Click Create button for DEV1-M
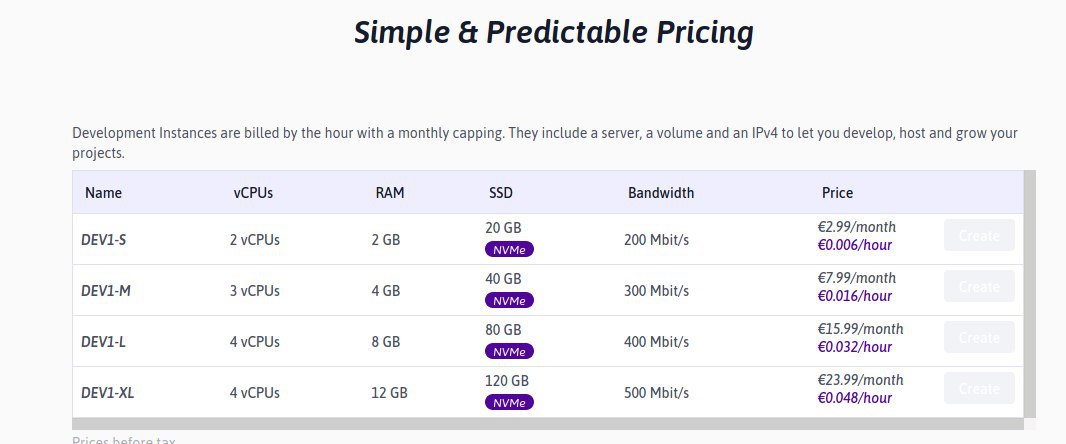1066x444 pixels. [979, 286]
